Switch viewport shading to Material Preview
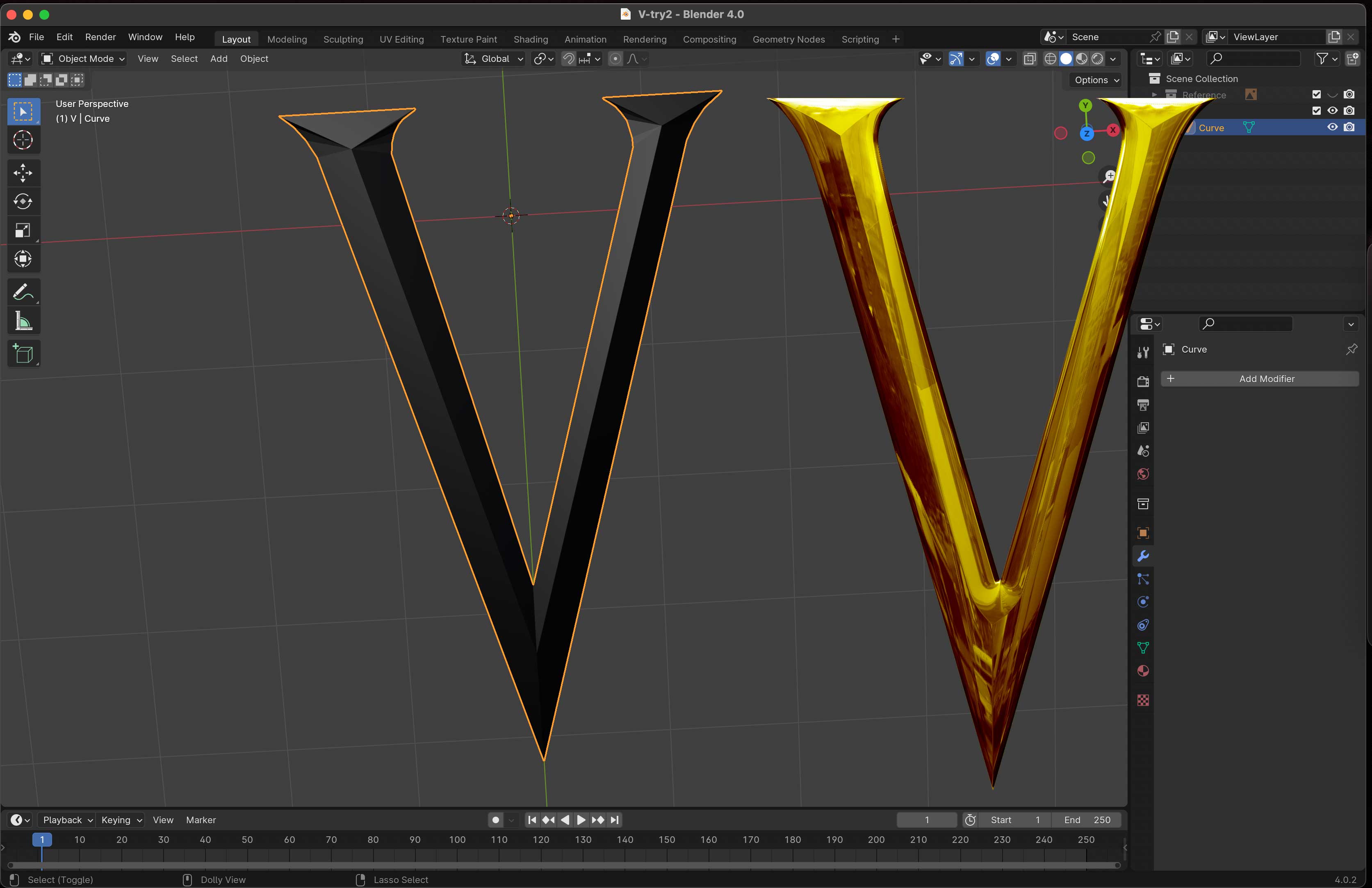1372x888 pixels. (1081, 59)
